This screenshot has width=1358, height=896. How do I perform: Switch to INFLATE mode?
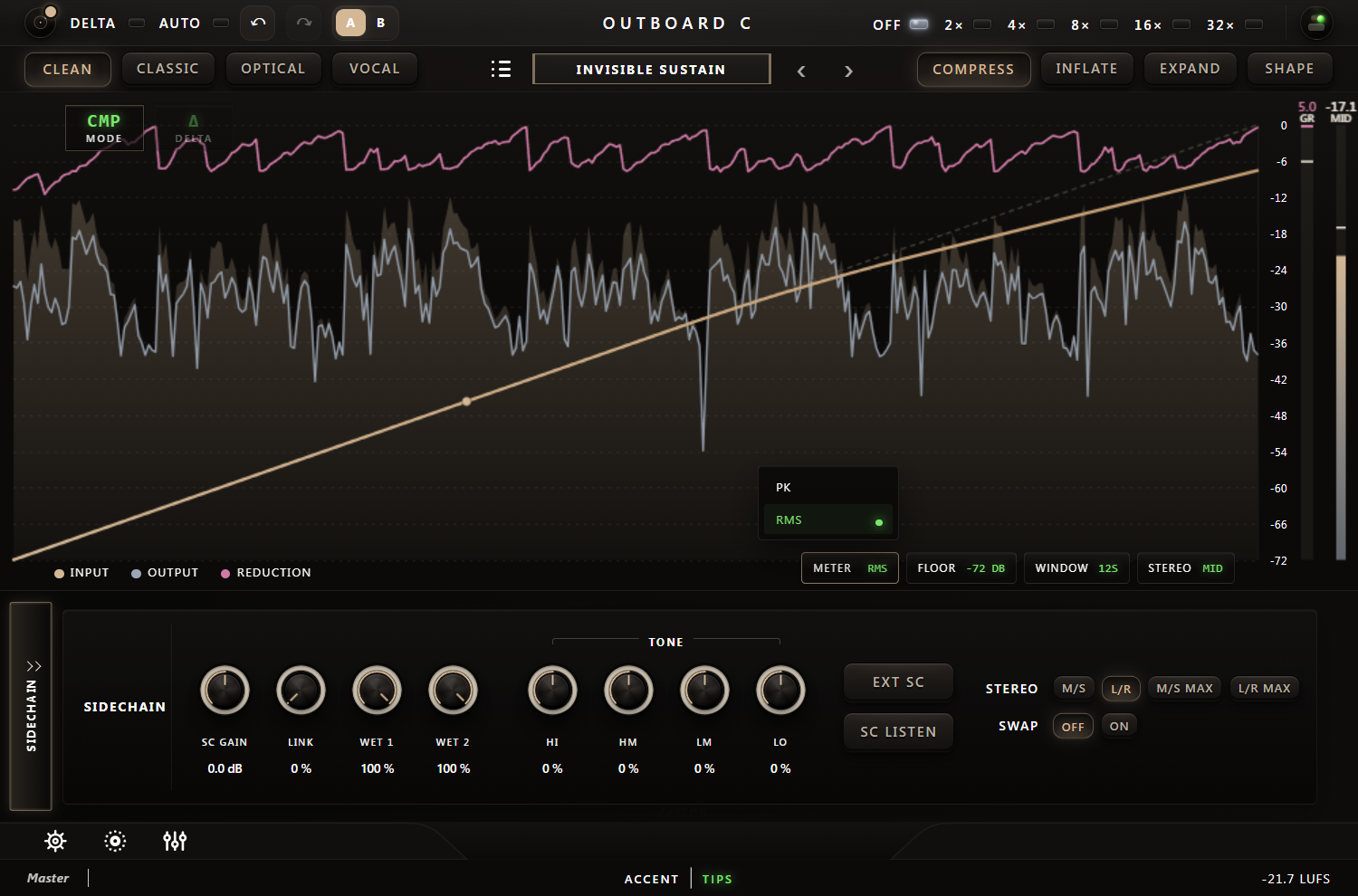1086,69
